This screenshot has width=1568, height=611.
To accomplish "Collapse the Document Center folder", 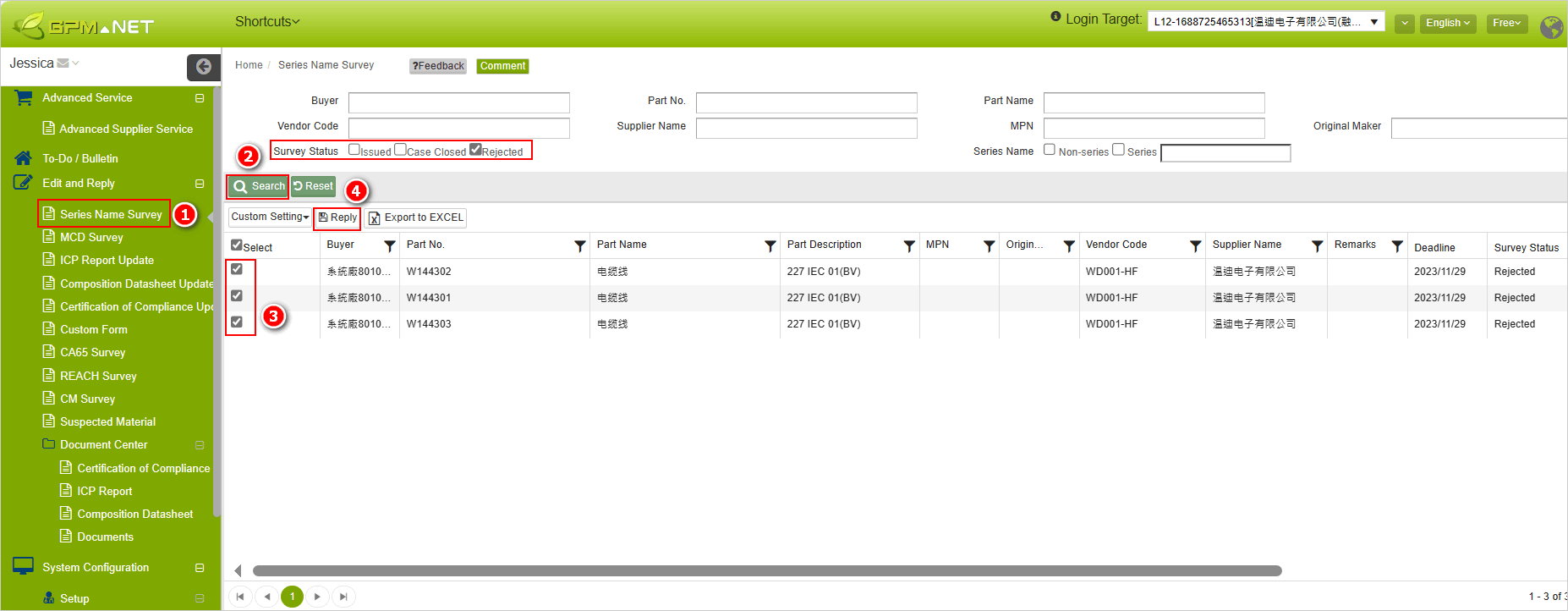I will [200, 445].
